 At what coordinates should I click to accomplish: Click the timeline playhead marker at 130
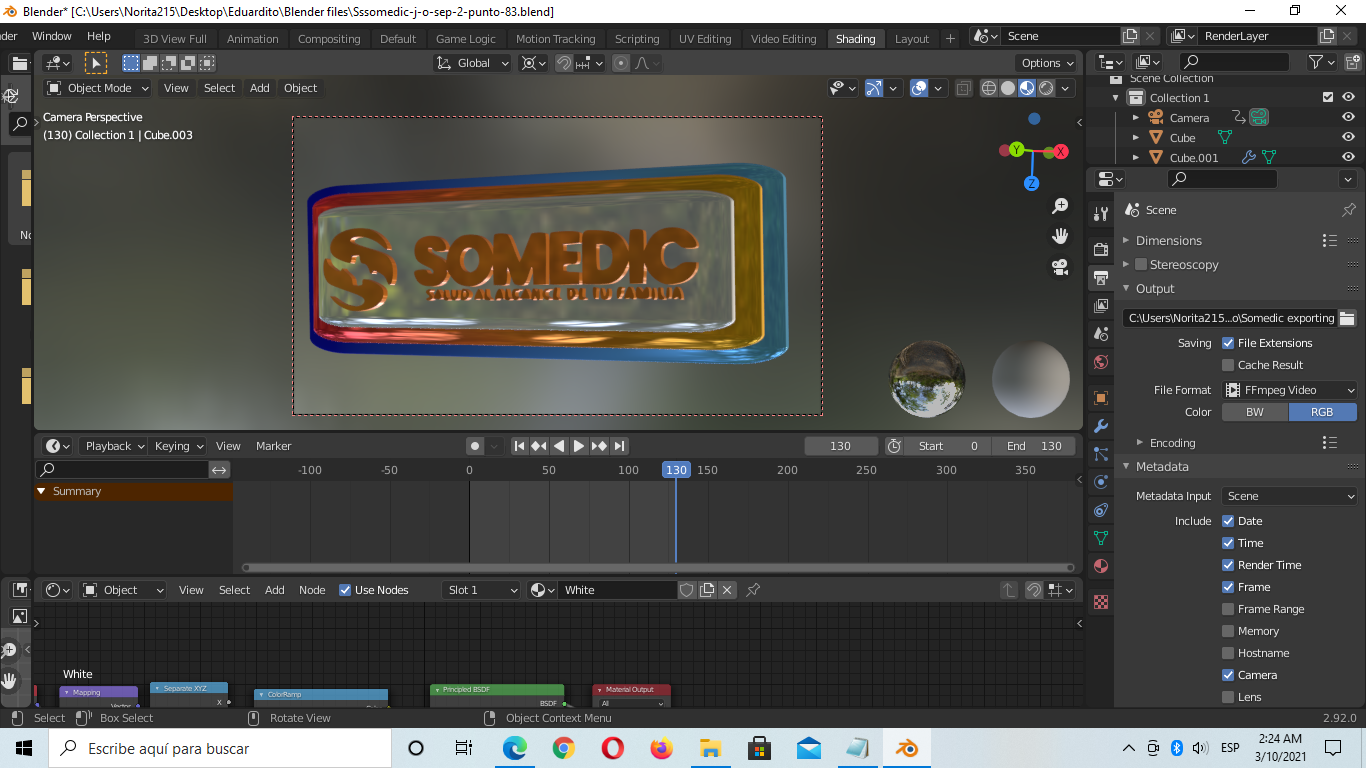pyautogui.click(x=676, y=470)
